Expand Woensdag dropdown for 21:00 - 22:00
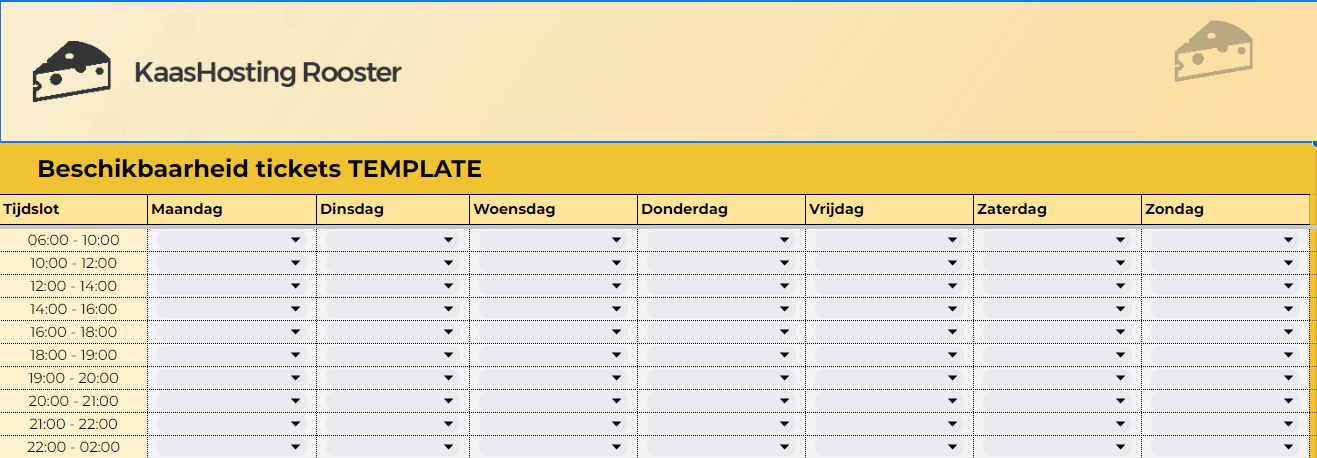Viewport: 1317px width, 458px height. coord(617,424)
